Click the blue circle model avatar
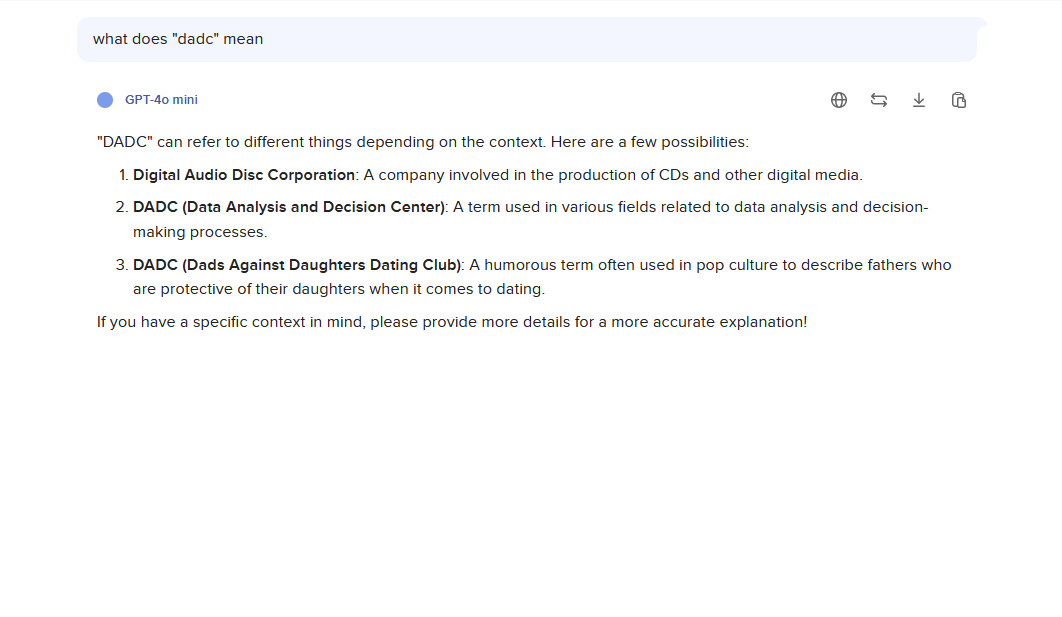 pos(105,100)
